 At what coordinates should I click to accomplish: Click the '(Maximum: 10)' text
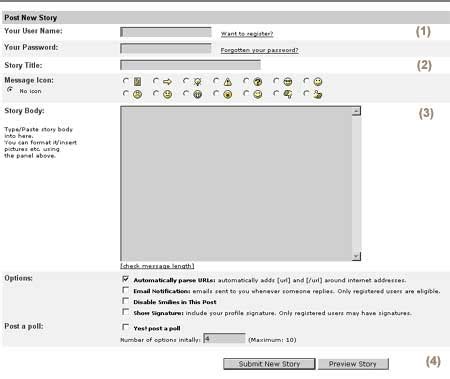point(272,340)
